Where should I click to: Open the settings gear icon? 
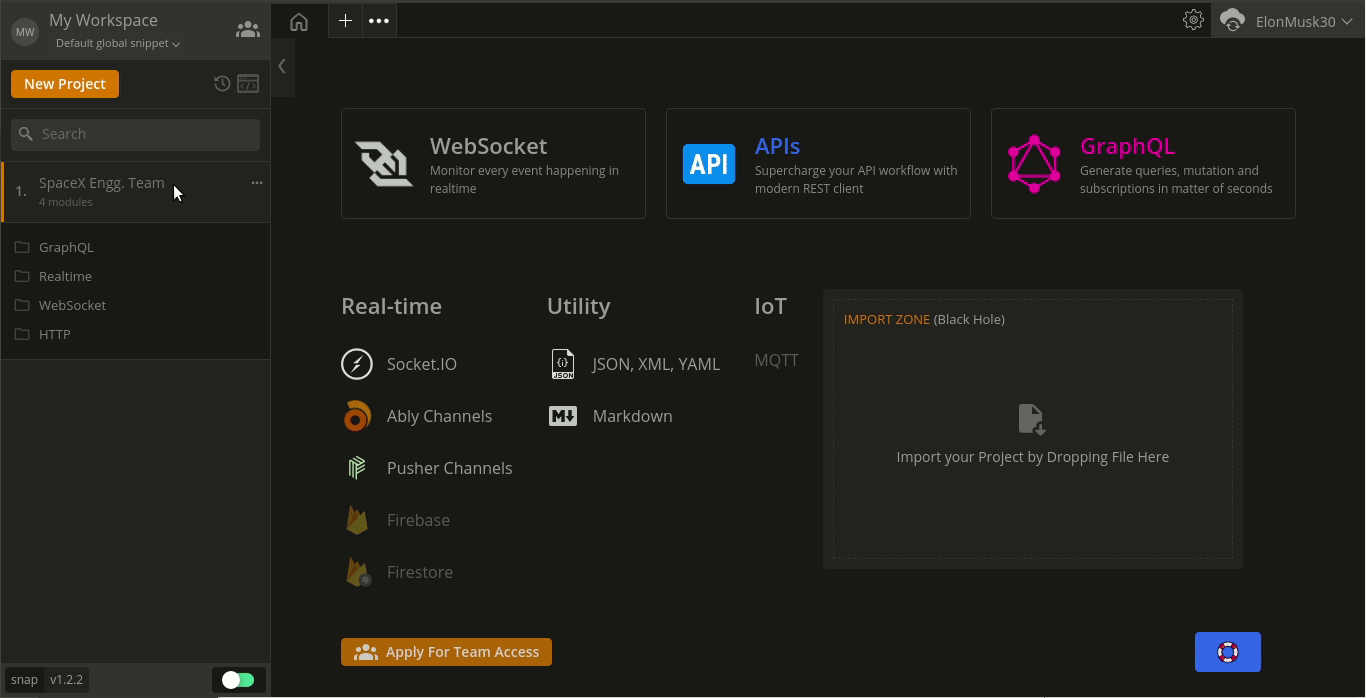(1193, 20)
